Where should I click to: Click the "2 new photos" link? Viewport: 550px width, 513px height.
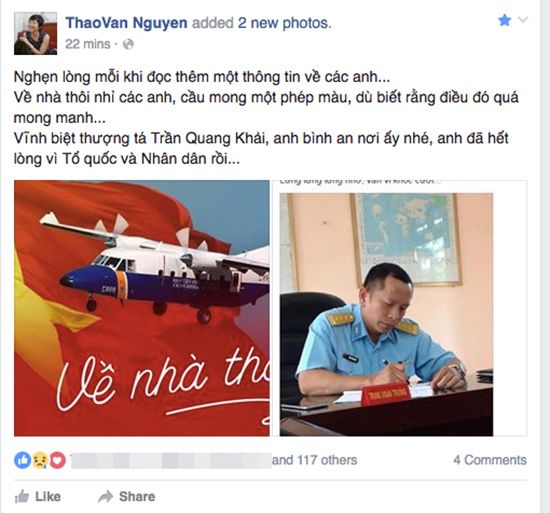point(284,23)
